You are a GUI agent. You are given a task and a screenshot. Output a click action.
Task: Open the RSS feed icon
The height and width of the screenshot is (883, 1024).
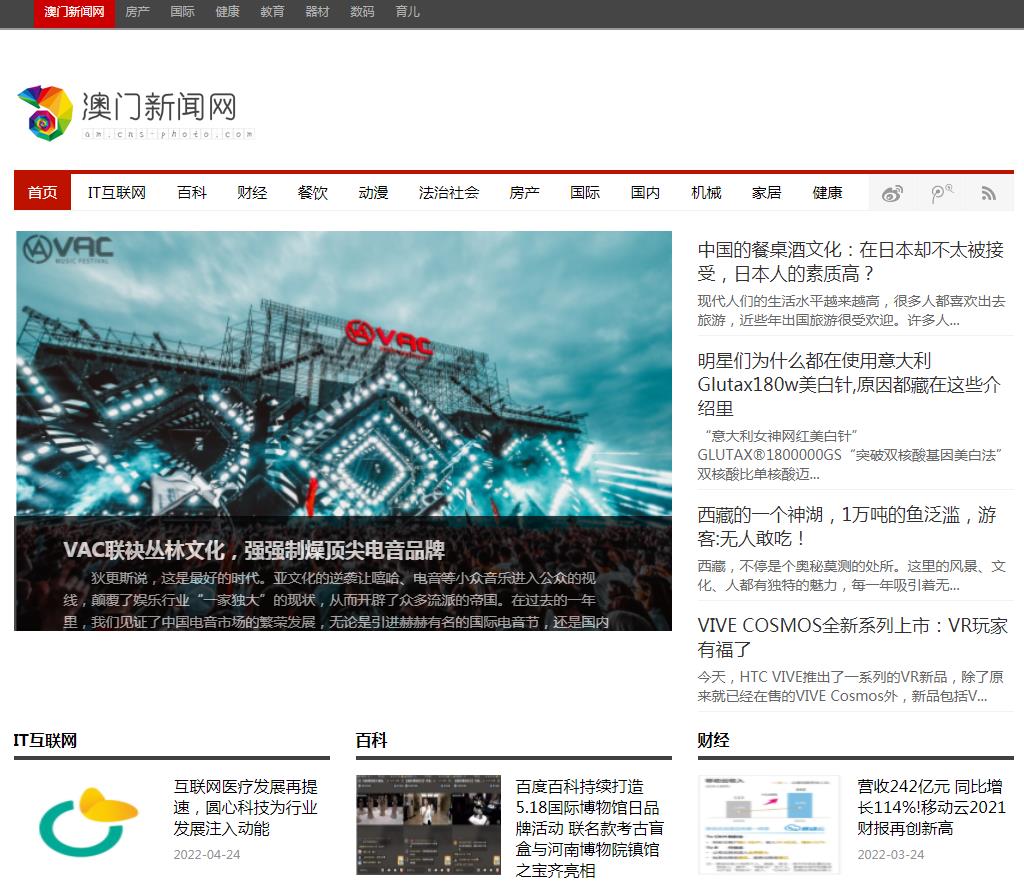[989, 193]
